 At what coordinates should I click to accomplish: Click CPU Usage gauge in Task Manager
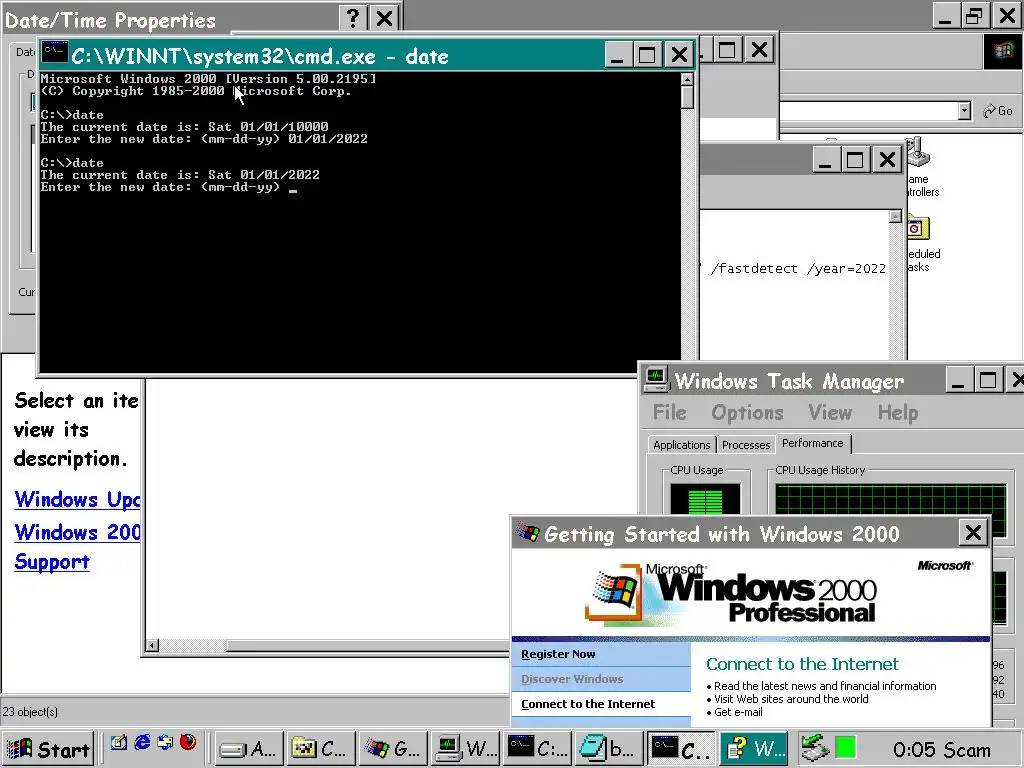click(x=705, y=500)
